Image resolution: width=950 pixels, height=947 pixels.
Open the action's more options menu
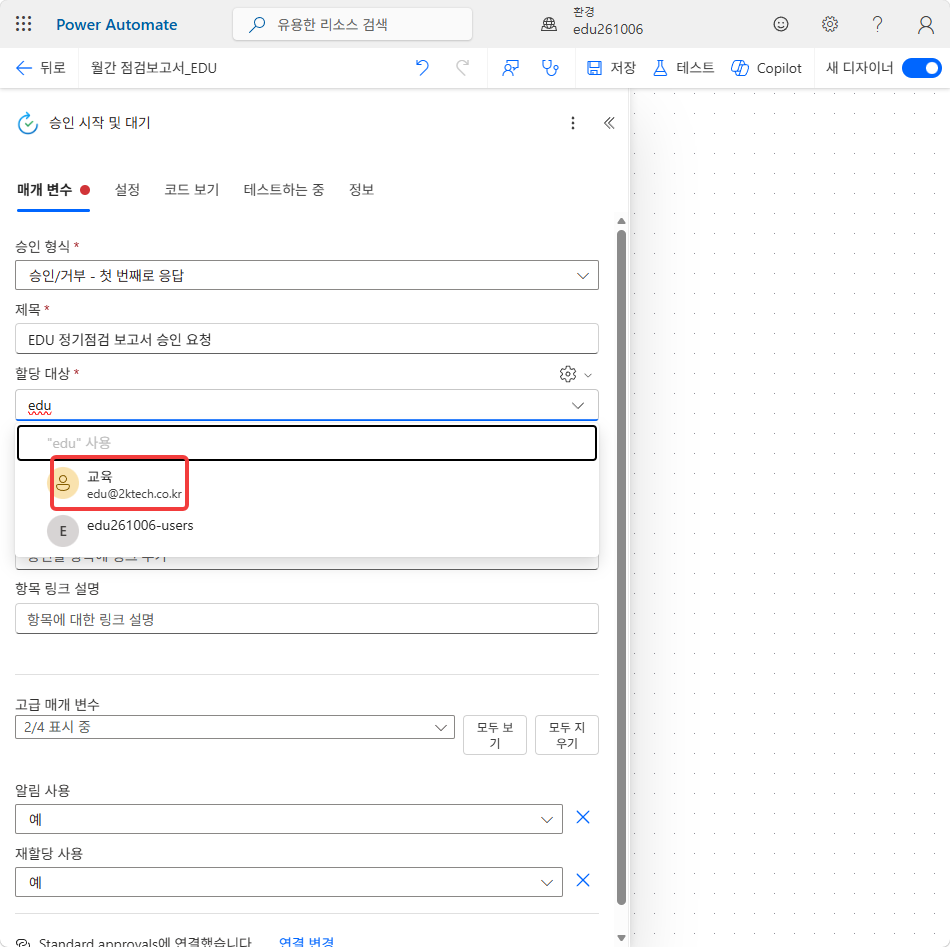573,123
